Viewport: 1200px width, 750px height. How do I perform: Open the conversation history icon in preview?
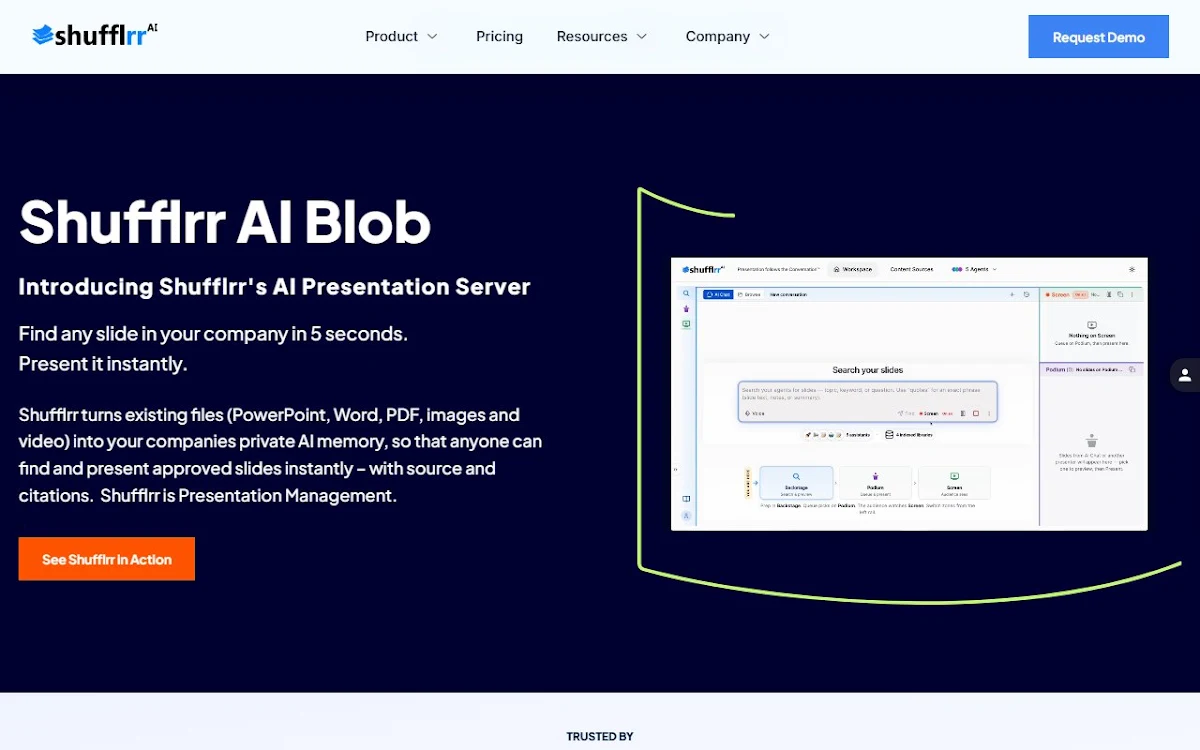[x=1027, y=295]
